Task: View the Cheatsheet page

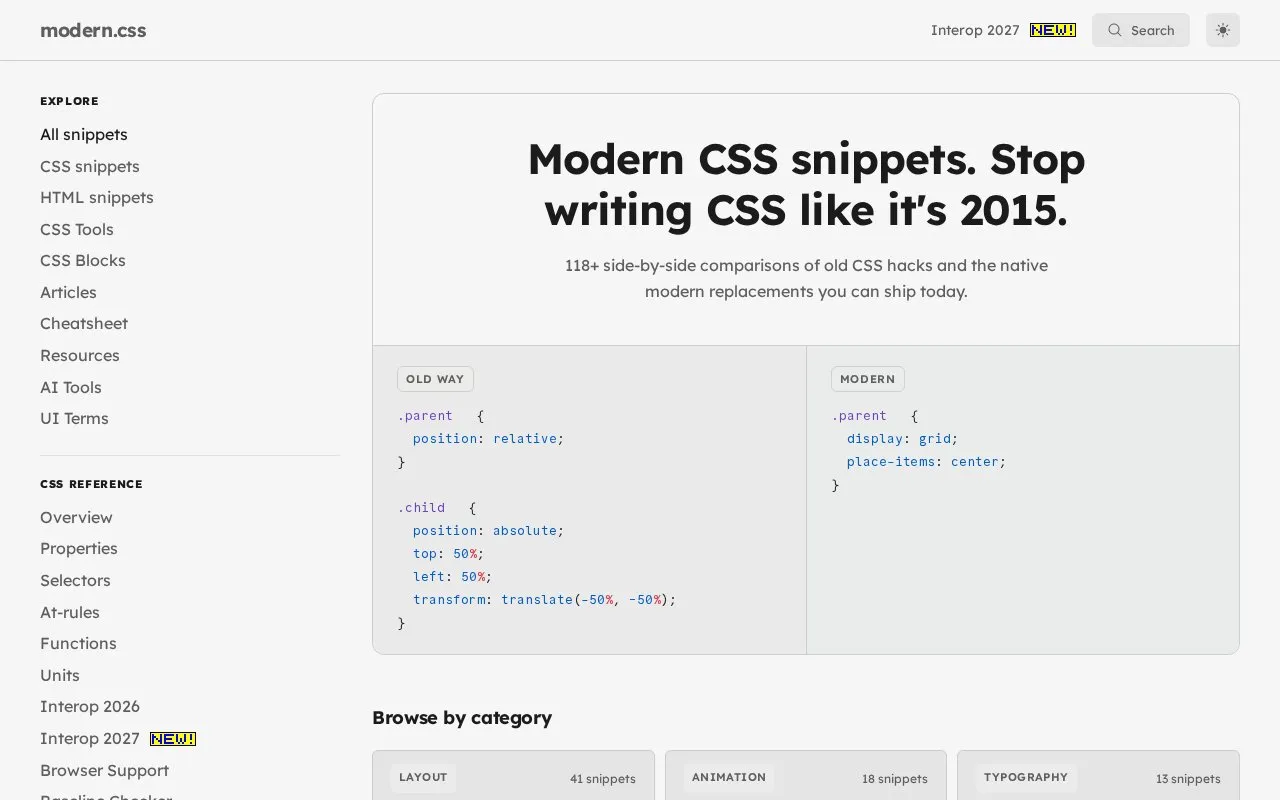Action: click(x=84, y=323)
